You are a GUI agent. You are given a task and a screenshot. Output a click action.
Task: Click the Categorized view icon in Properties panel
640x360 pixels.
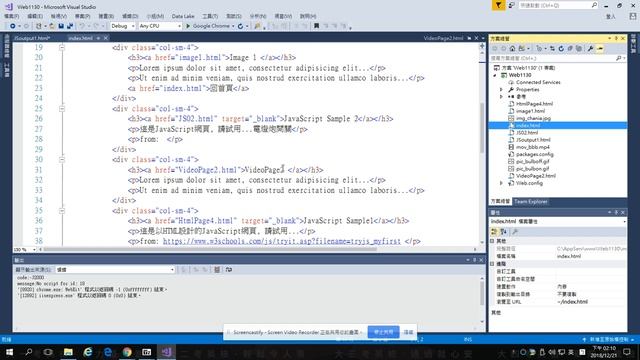(x=494, y=232)
